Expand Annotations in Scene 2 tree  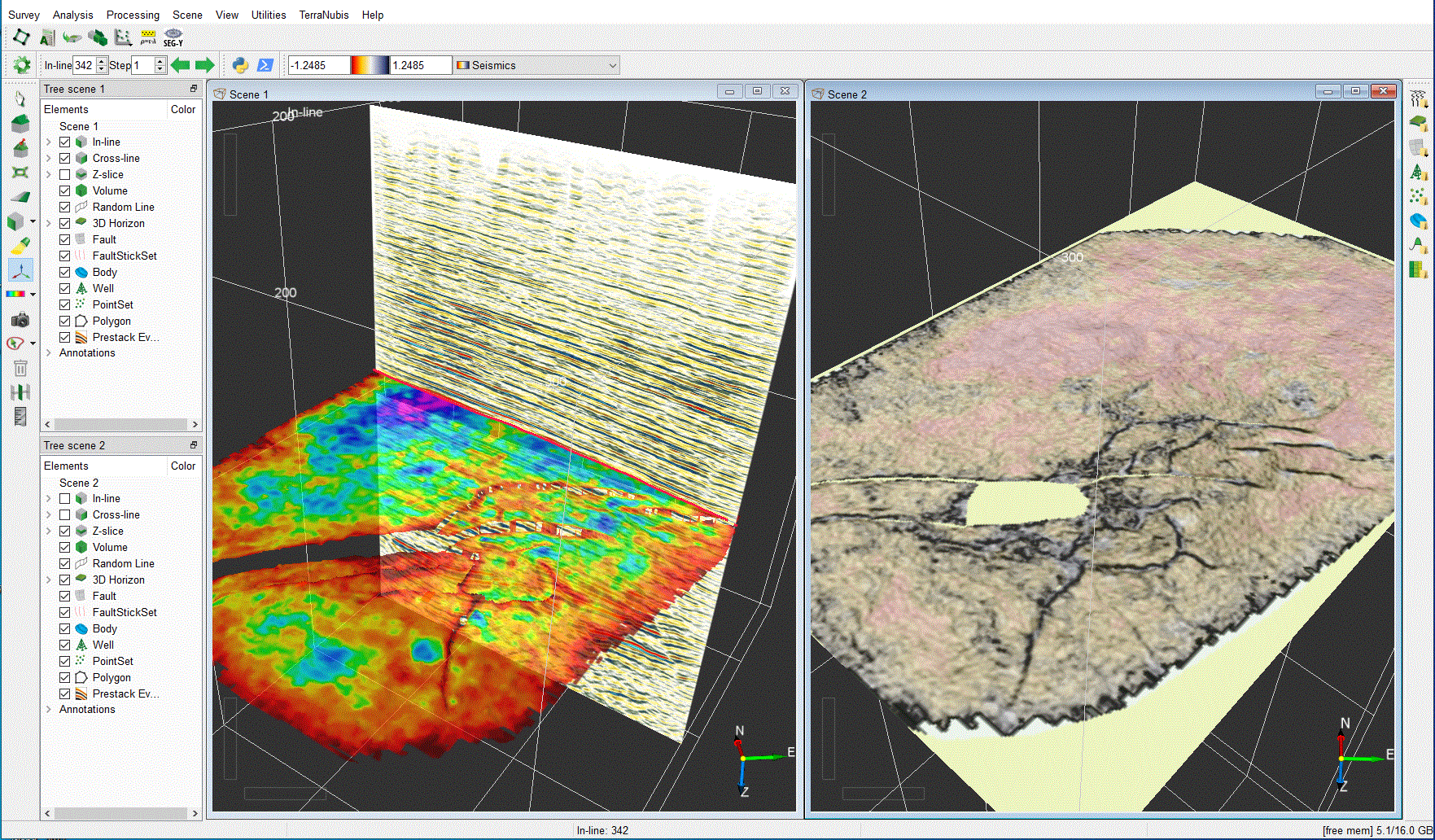coord(49,709)
